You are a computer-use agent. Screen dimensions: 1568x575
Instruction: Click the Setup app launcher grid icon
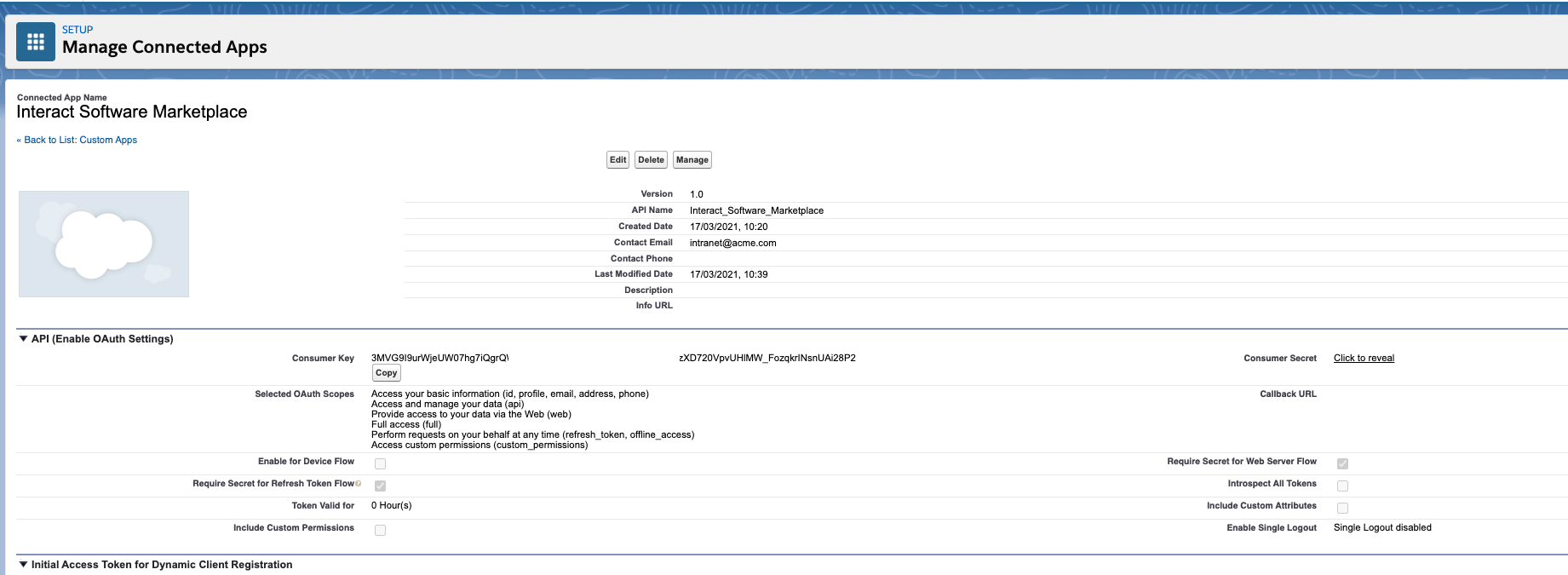[36, 42]
